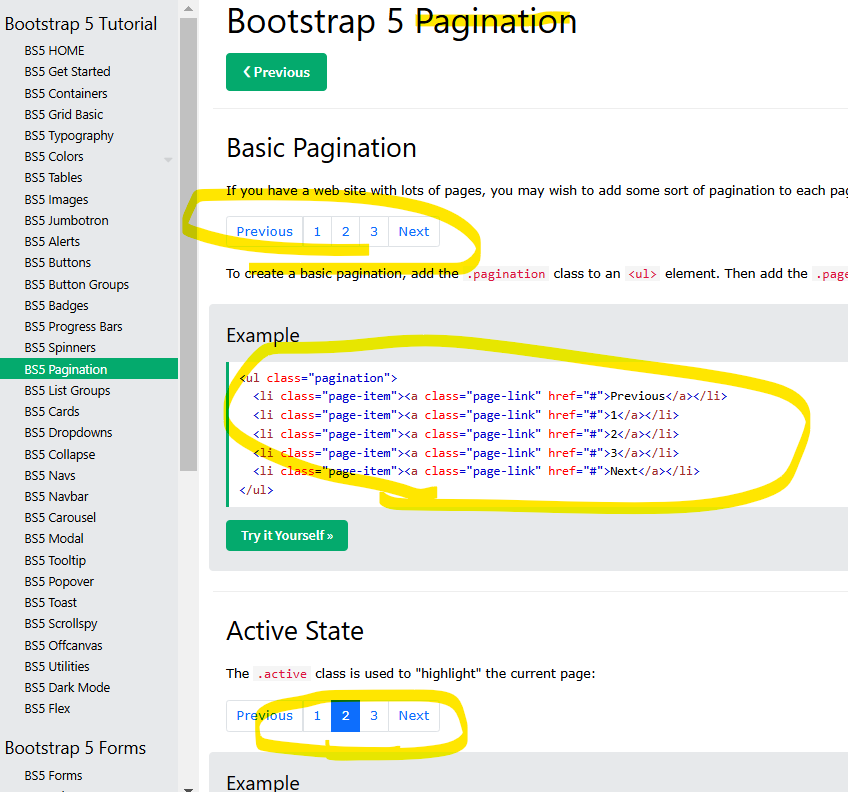Click the green Previous chapter button
This screenshot has height=792, width=848.
click(x=276, y=72)
